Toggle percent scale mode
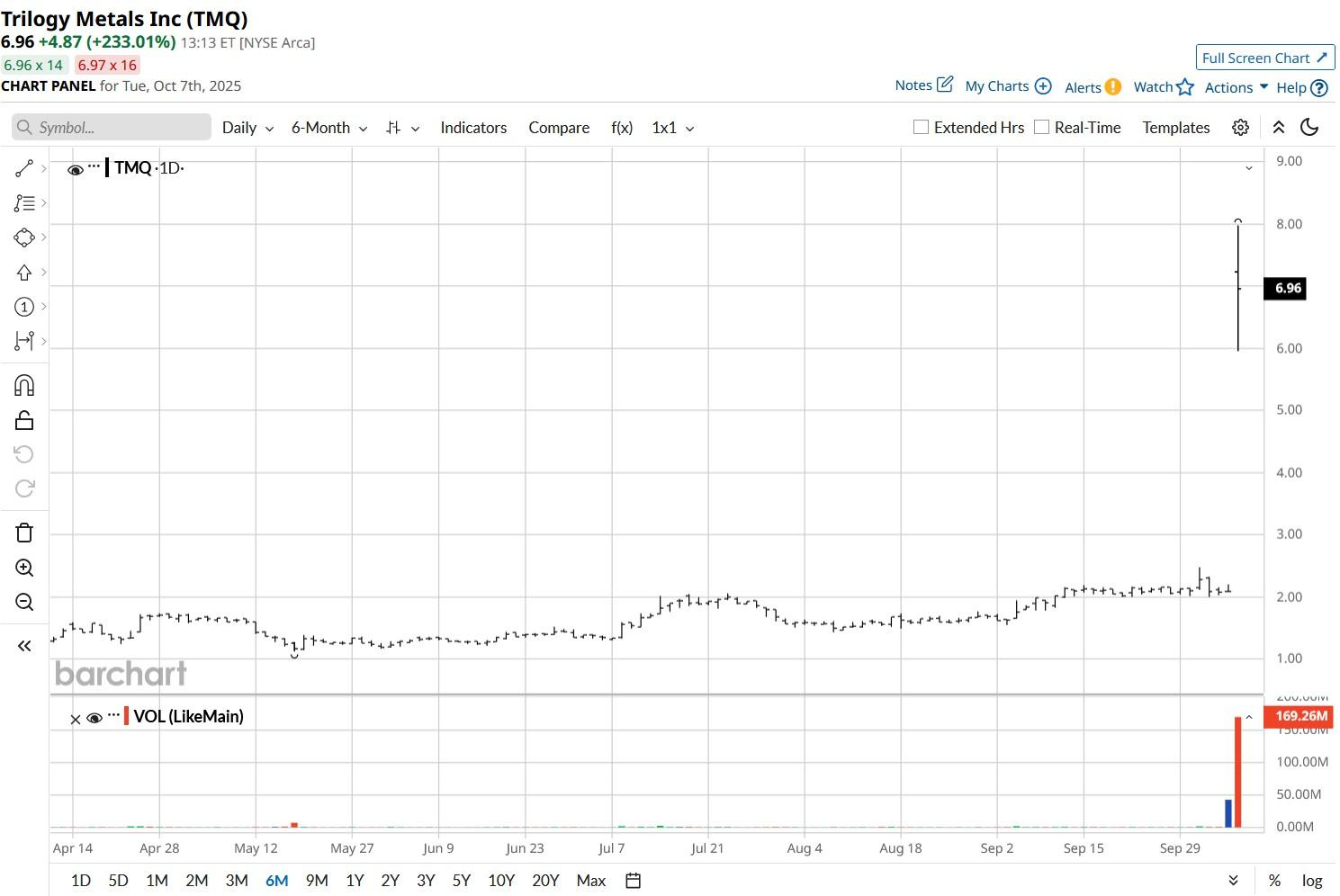Image resolution: width=1340 pixels, height=896 pixels. (x=1274, y=881)
